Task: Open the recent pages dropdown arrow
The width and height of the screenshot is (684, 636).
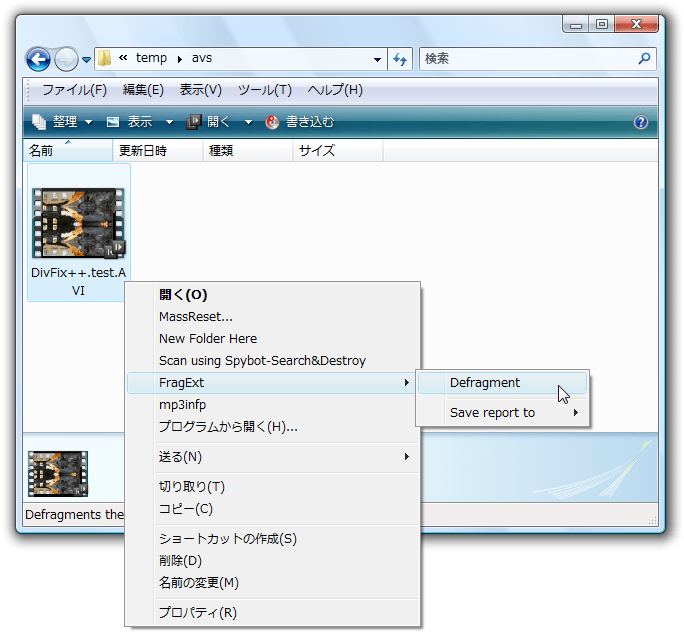Action: coord(86,59)
